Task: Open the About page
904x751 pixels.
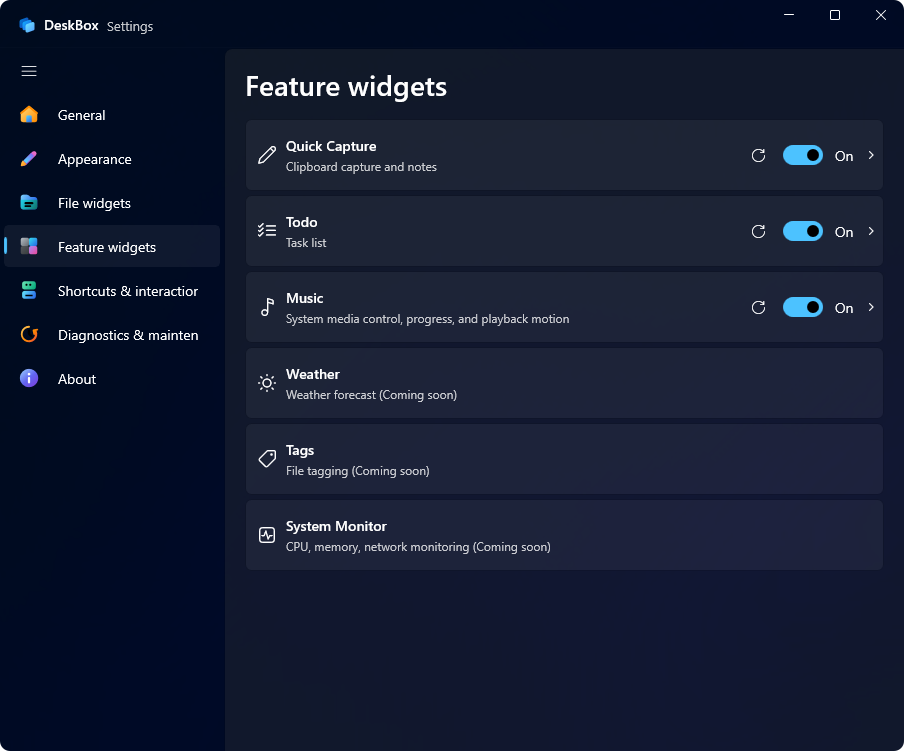Action: [x=112, y=379]
